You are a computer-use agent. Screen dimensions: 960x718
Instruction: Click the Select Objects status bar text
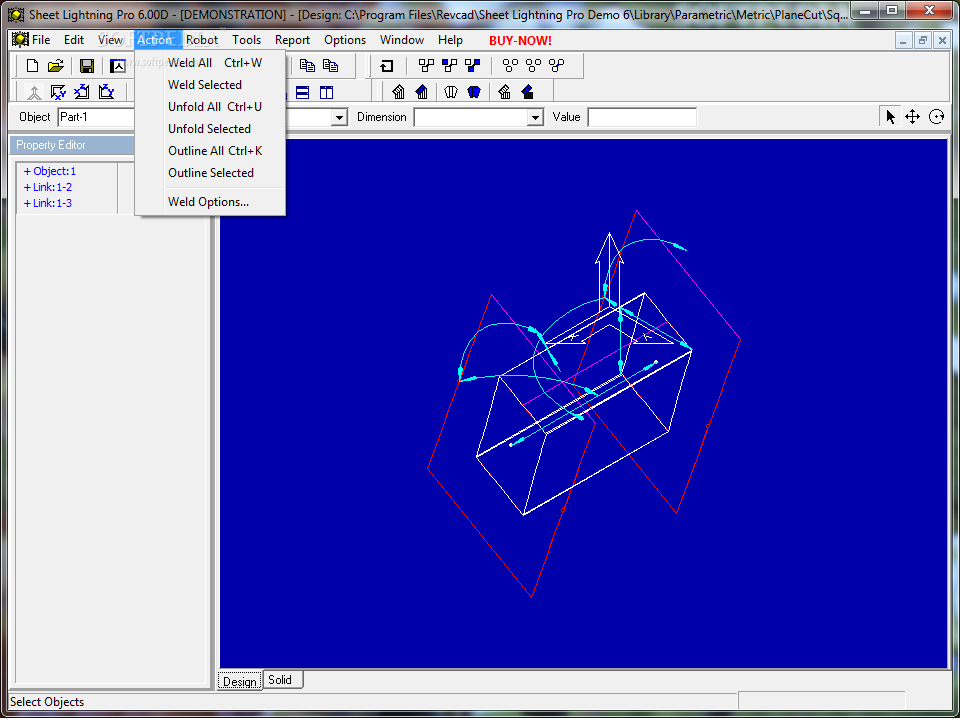pyautogui.click(x=47, y=702)
